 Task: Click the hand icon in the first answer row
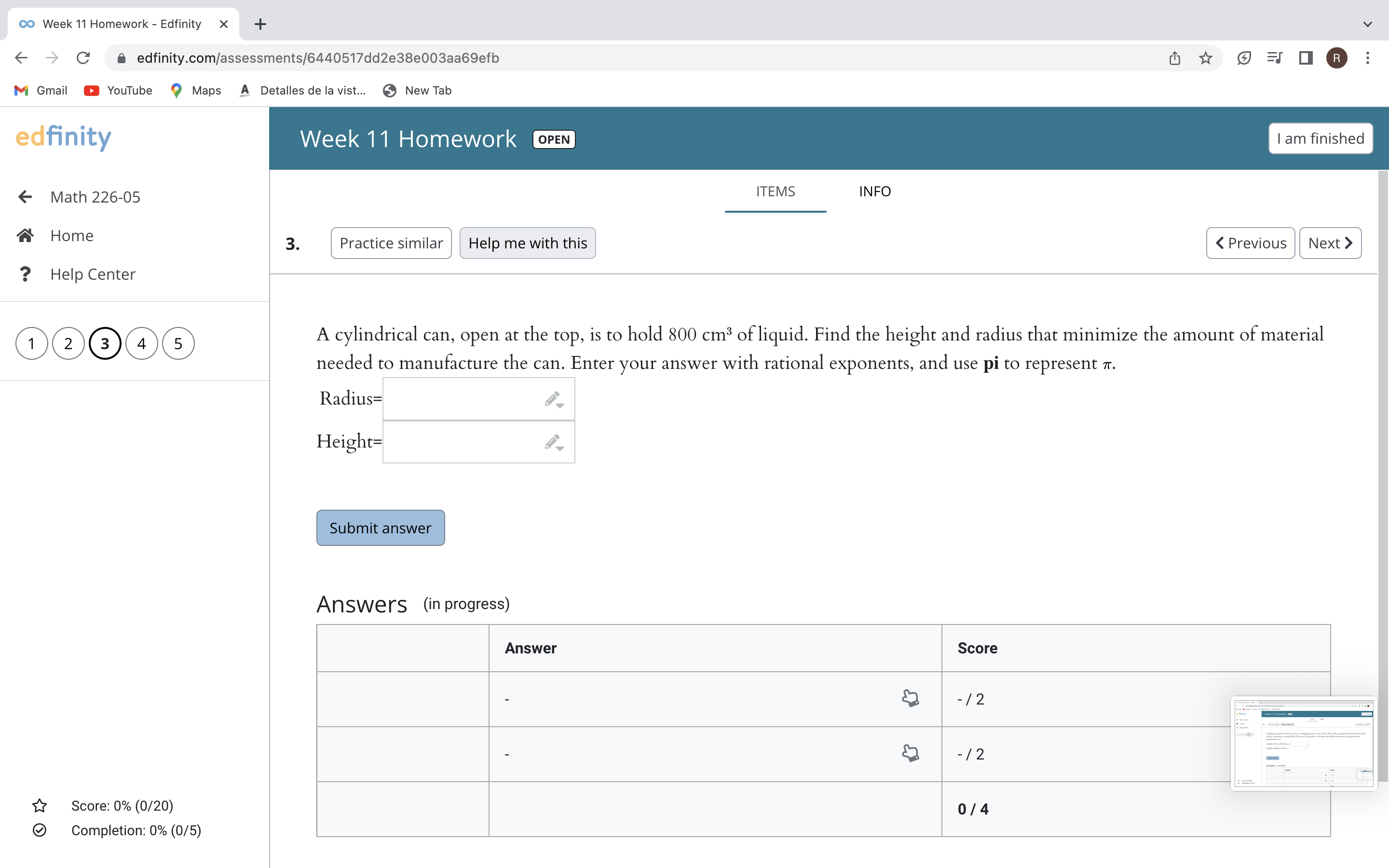point(910,698)
